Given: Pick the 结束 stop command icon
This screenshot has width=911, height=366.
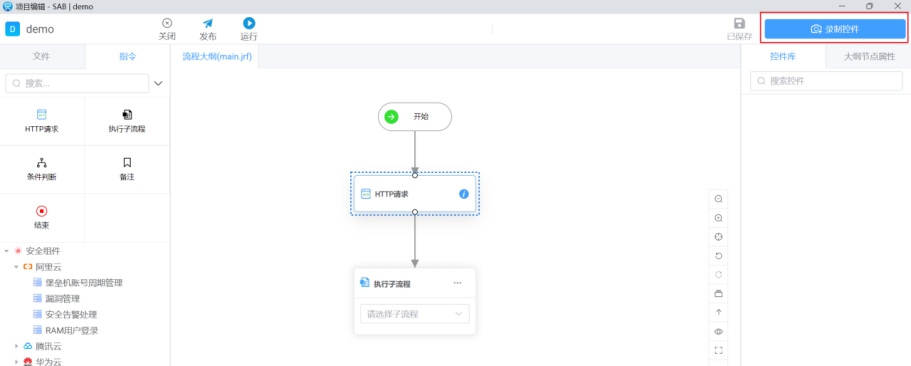Looking at the screenshot, I should coord(42,211).
